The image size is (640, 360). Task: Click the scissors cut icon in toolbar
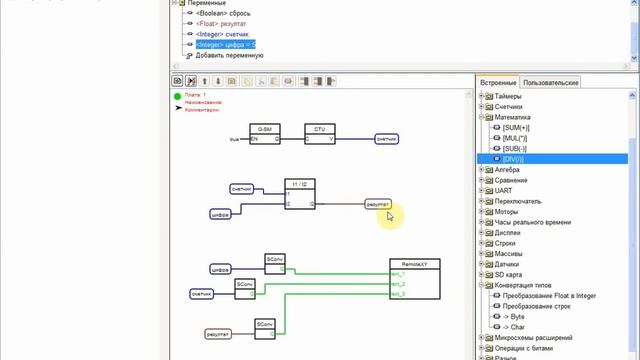click(260, 81)
